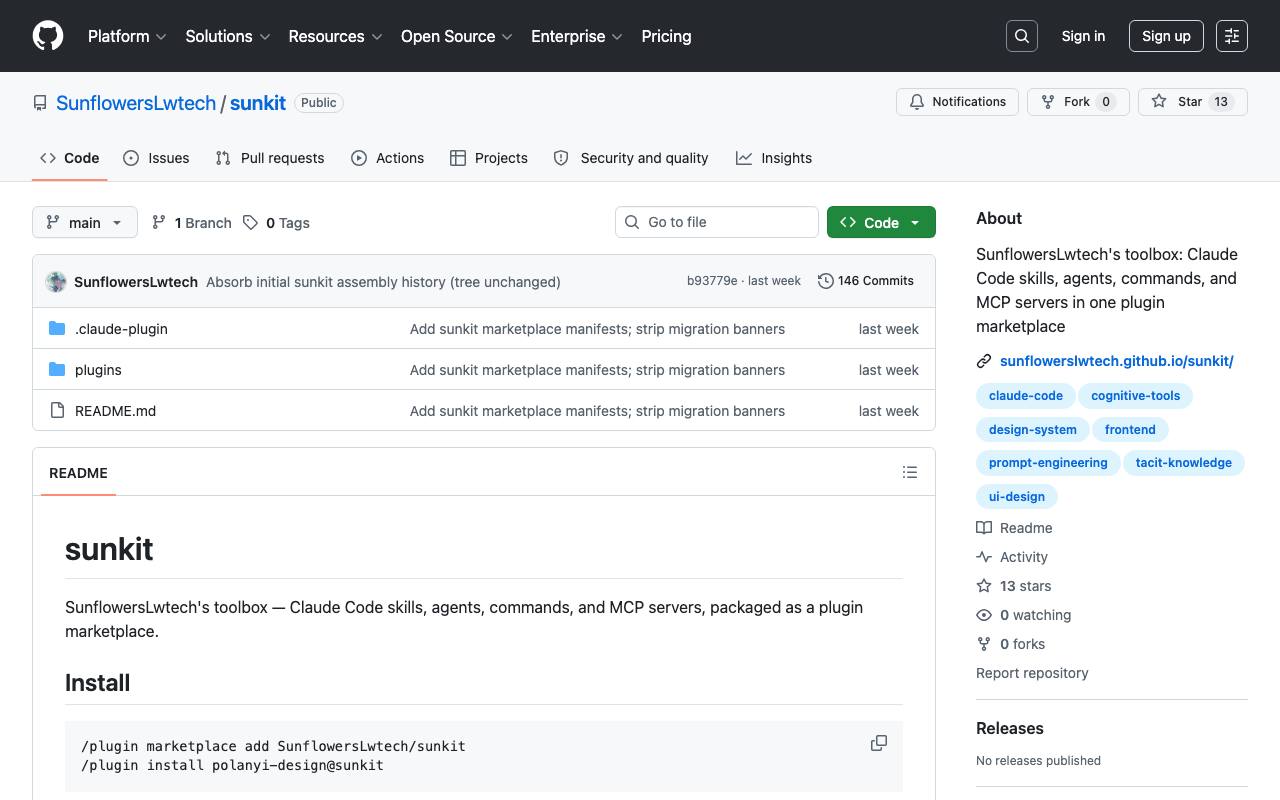Expand the Resources menu
1280x800 pixels.
336,36
